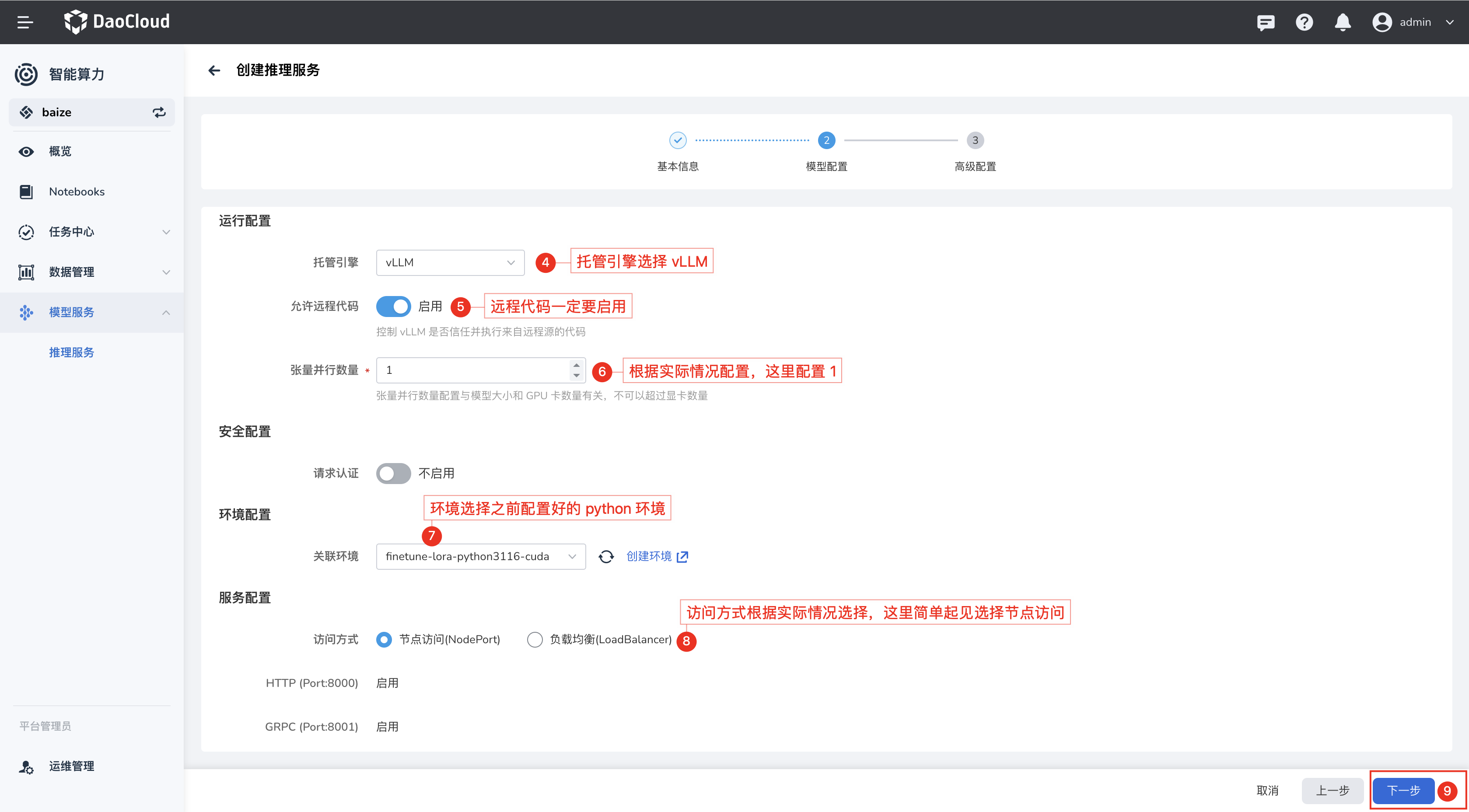Screen dimensions: 1469x812
Task: Click the back arrow beside 创建推理服务
Action: click(214, 70)
